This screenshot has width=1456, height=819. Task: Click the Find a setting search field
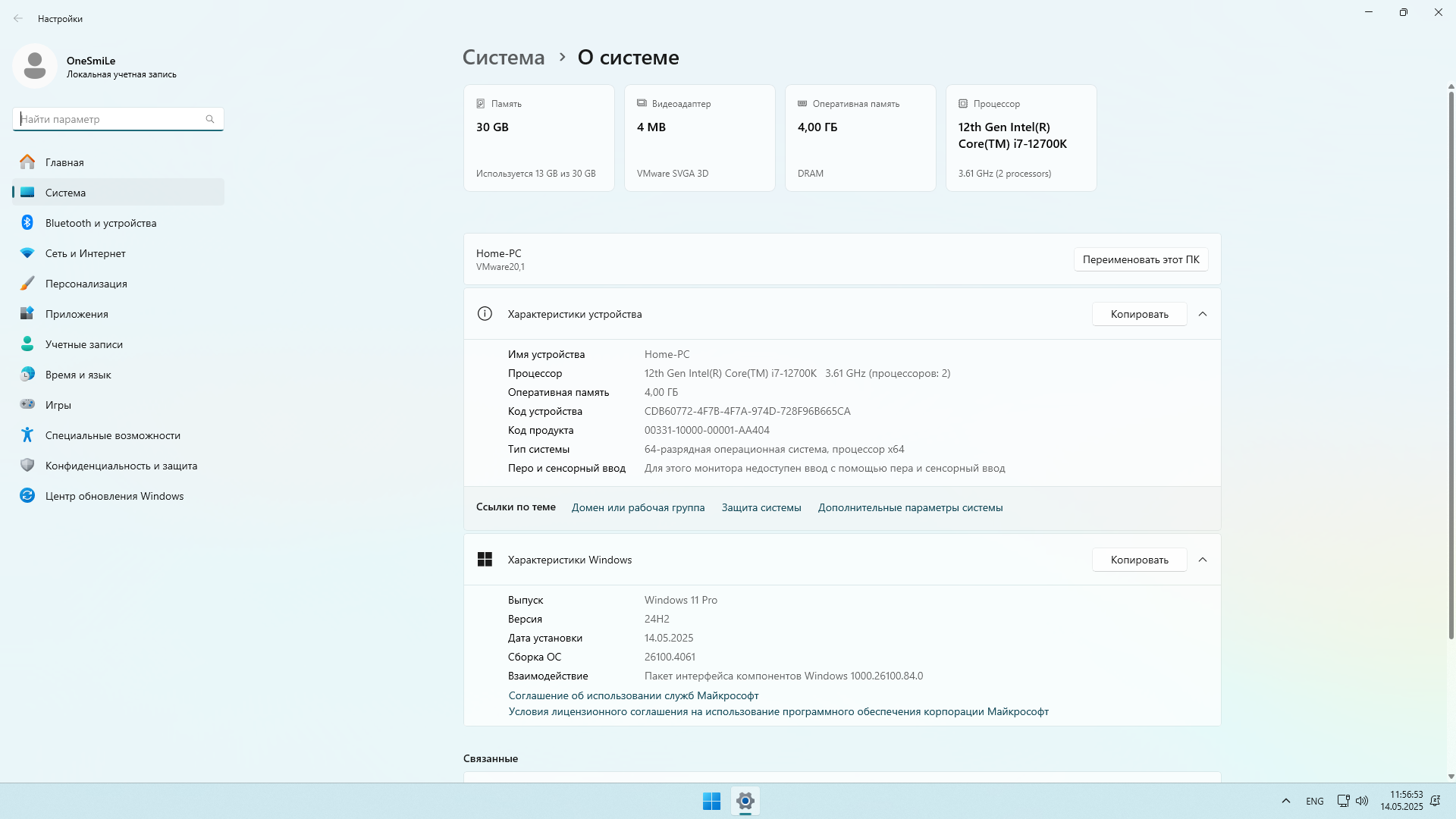pos(110,119)
